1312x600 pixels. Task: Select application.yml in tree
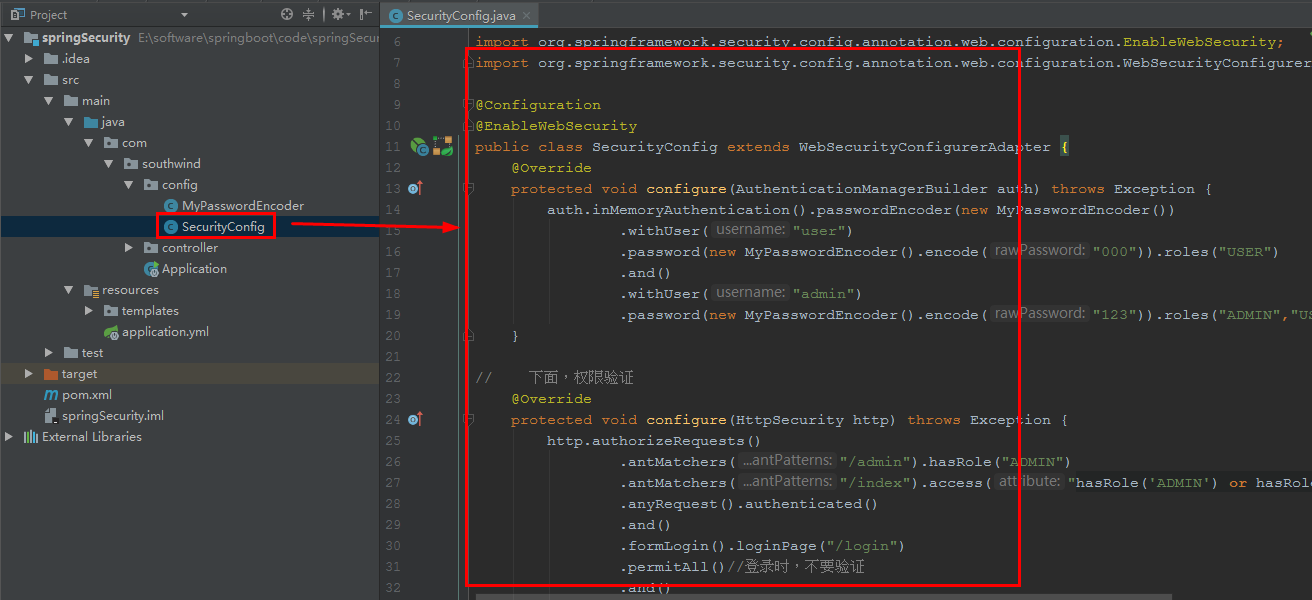[165, 332]
